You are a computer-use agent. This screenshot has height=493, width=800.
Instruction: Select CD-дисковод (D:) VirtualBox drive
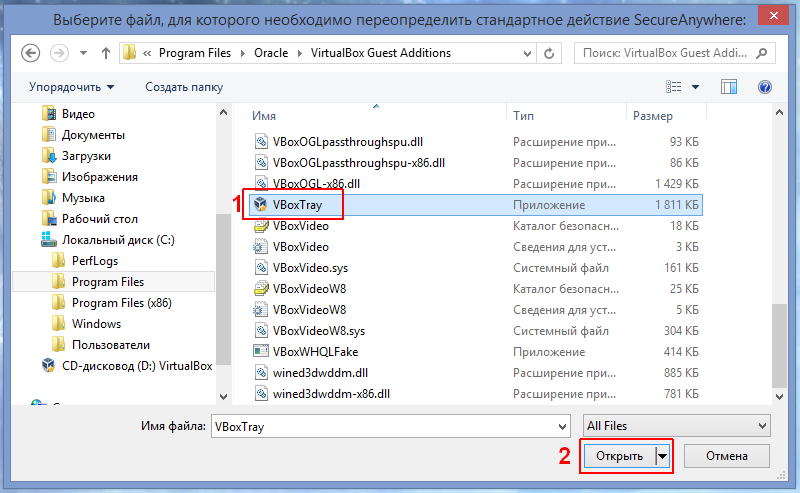pos(137,366)
